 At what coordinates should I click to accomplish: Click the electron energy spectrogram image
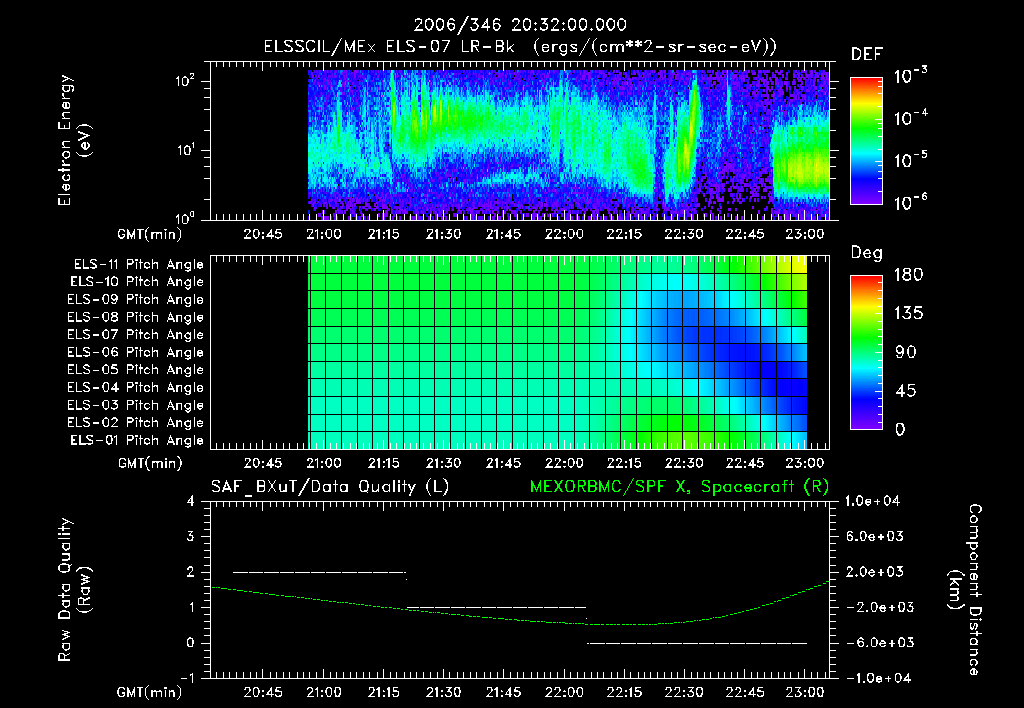pyautogui.click(x=568, y=145)
